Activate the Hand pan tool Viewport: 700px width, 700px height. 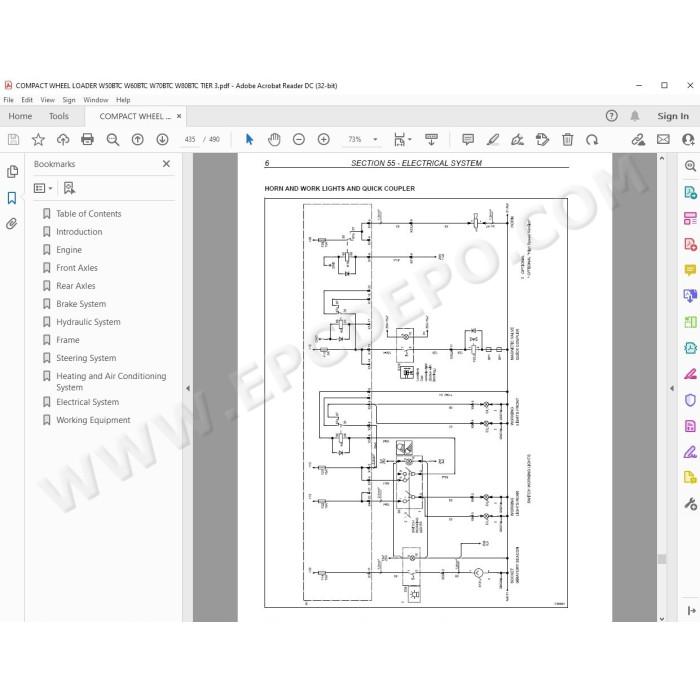[x=274, y=140]
